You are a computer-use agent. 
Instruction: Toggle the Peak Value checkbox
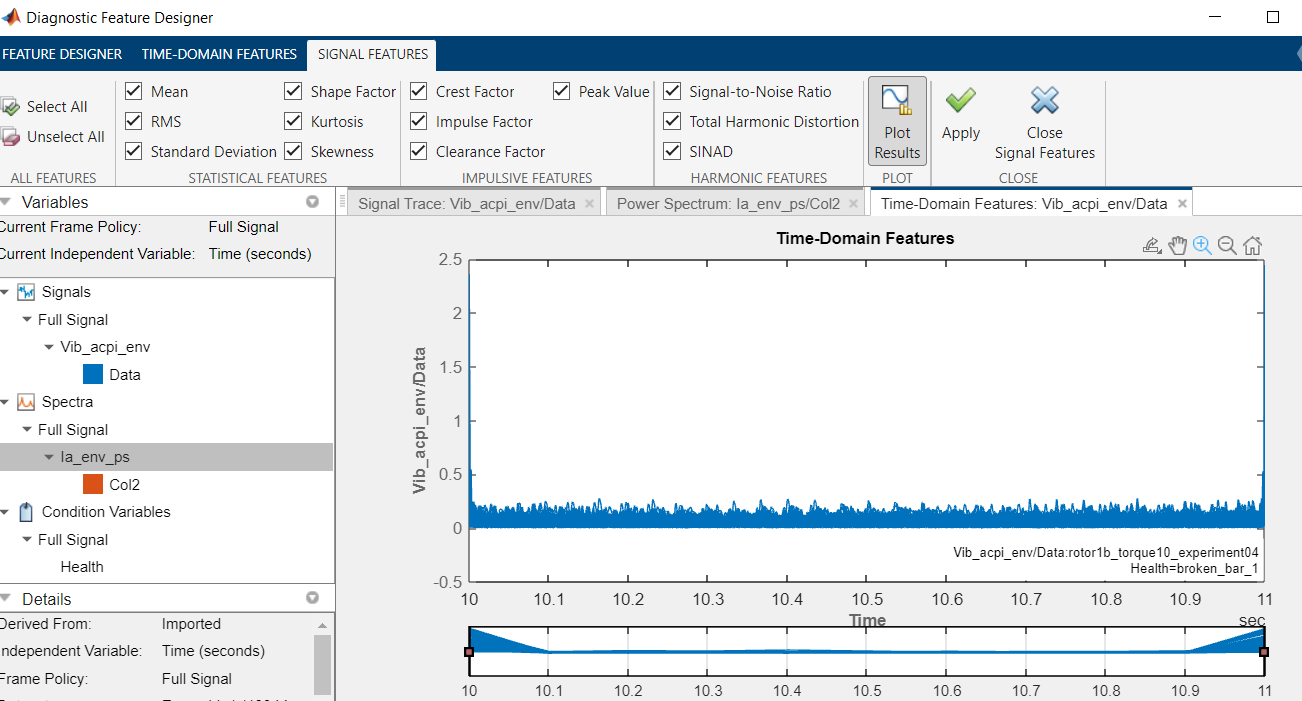(561, 91)
